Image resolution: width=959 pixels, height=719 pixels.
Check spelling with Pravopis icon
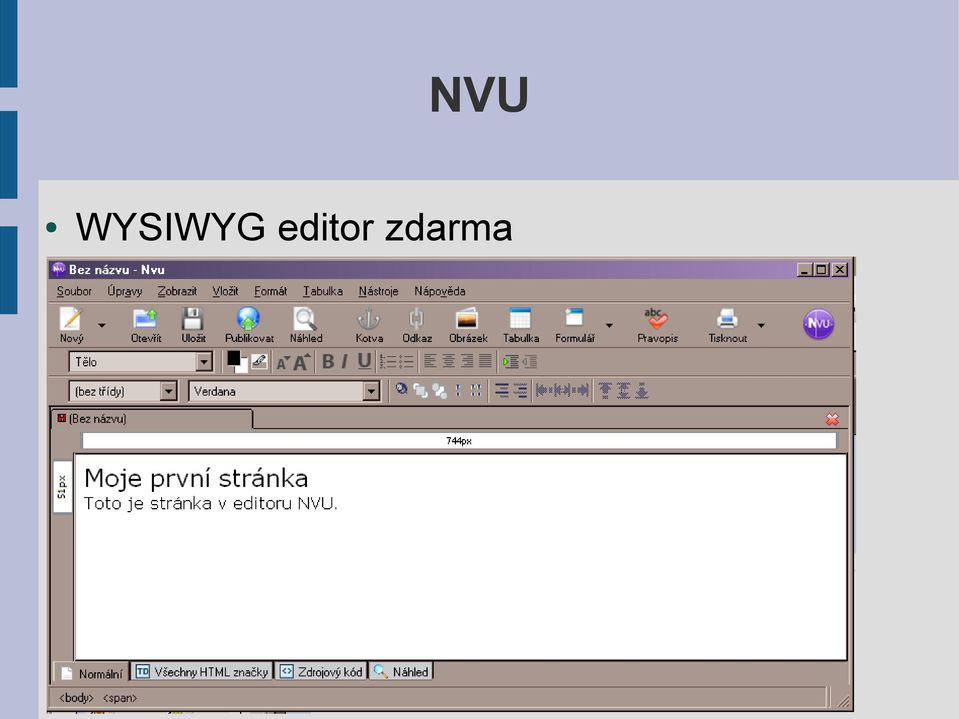coord(657,325)
